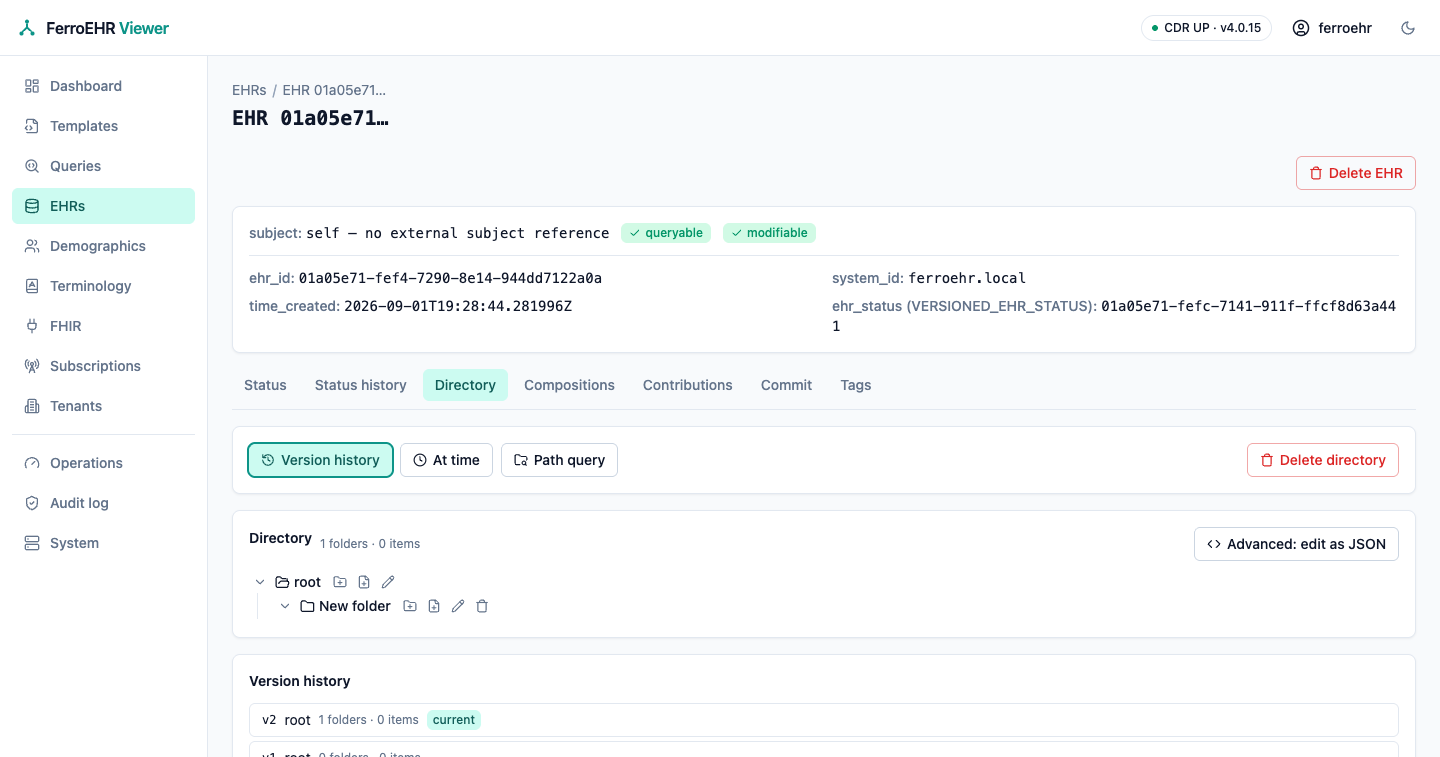Open Dashboard from the sidebar
This screenshot has height=757, width=1440.
tap(103, 86)
